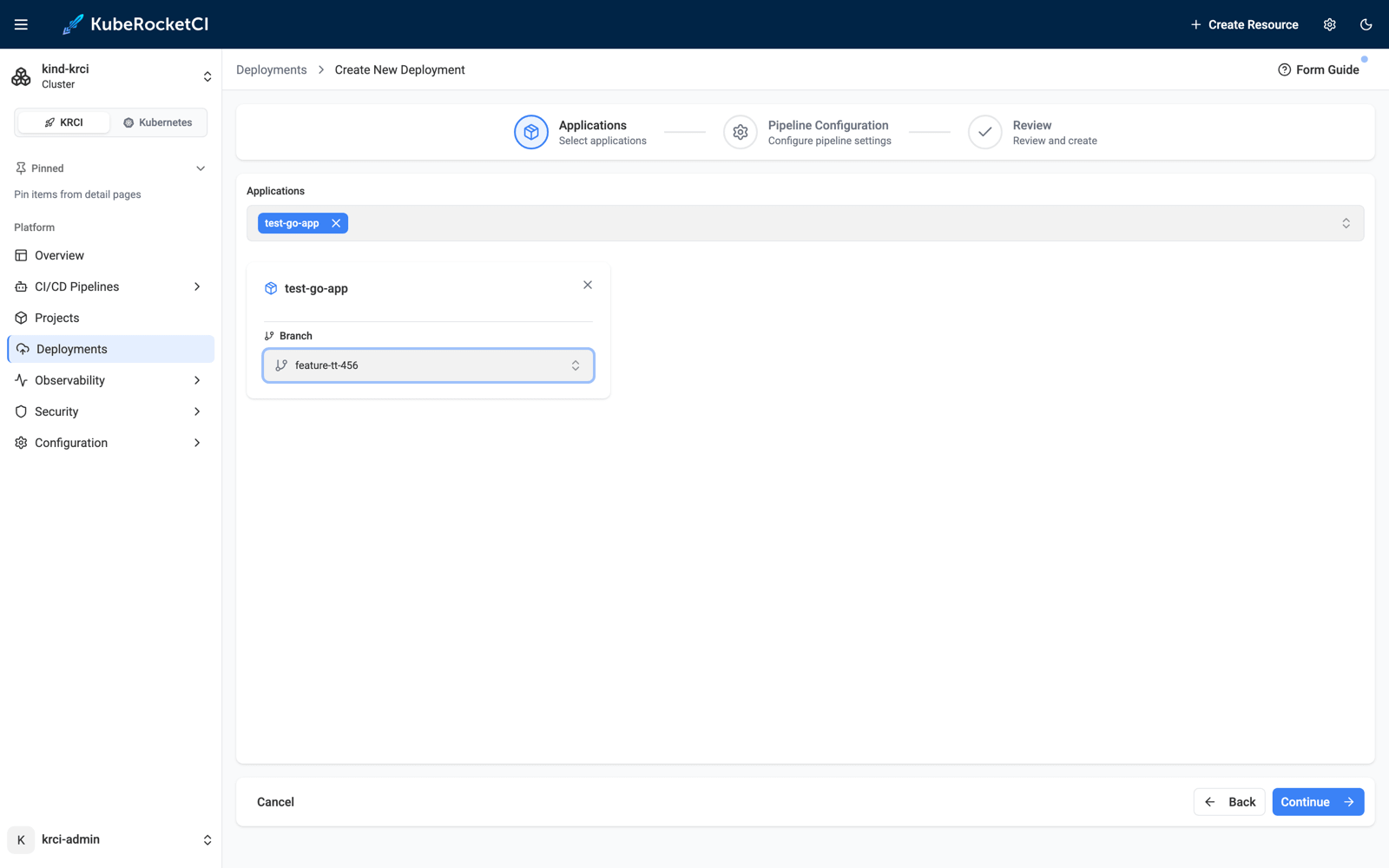Click the Applications step icon
The width and height of the screenshot is (1389, 868).
tap(531, 132)
